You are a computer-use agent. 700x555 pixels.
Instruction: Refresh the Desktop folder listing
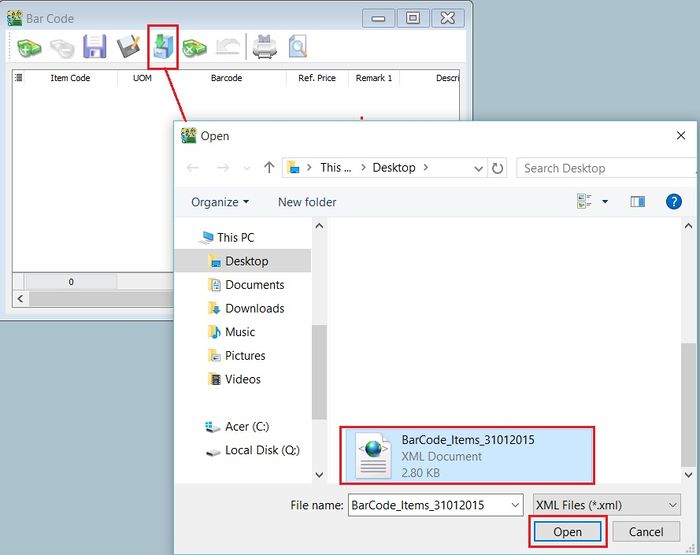497,168
